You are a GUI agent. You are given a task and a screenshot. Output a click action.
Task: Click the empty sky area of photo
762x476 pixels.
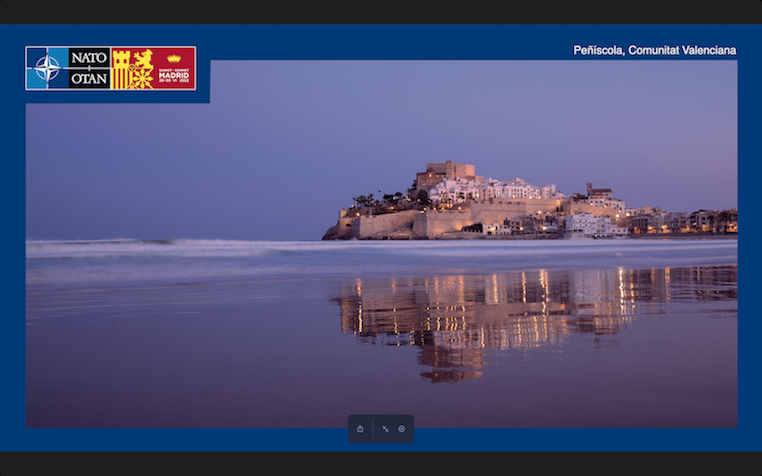(x=250, y=140)
